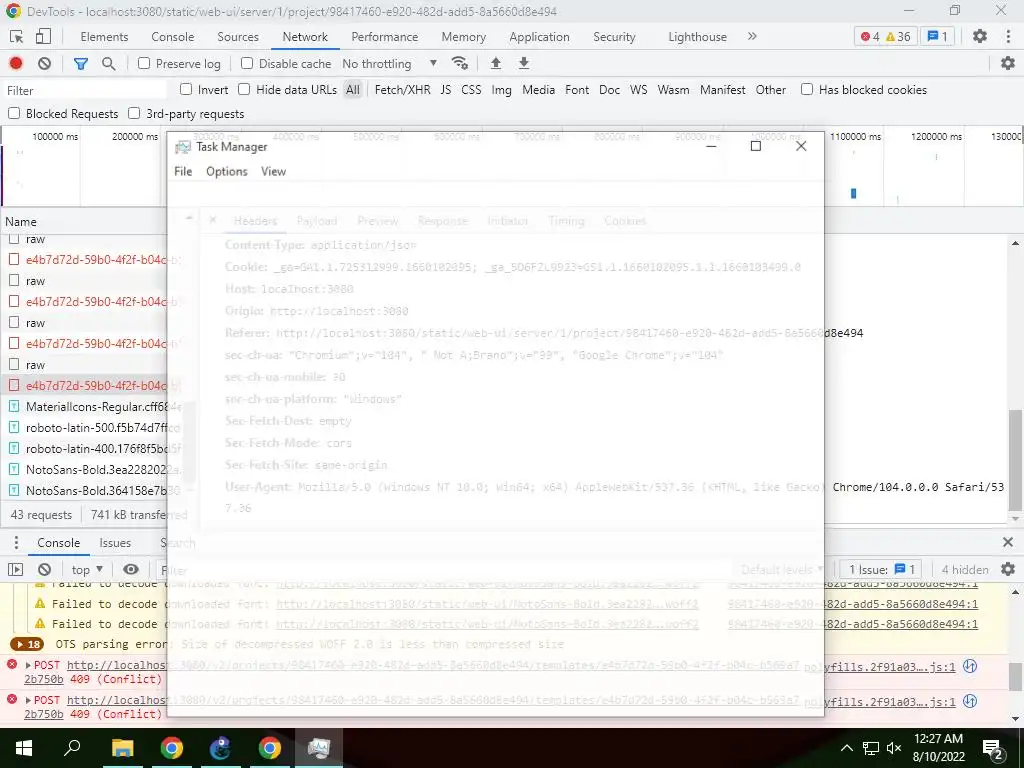Enable Disable cache checkbox
This screenshot has height=768, width=1024.
[x=247, y=63]
